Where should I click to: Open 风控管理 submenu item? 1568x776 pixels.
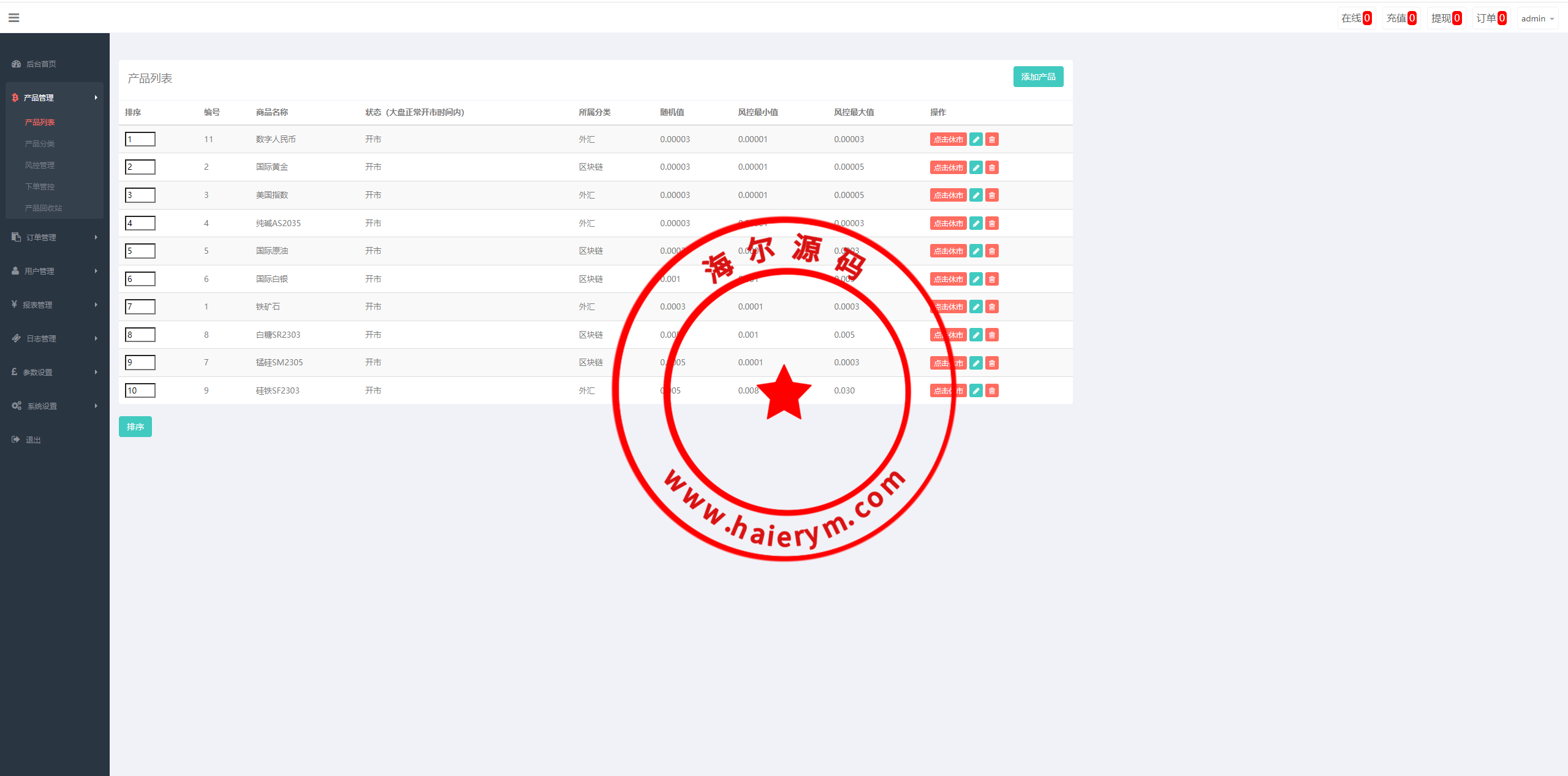[x=40, y=165]
